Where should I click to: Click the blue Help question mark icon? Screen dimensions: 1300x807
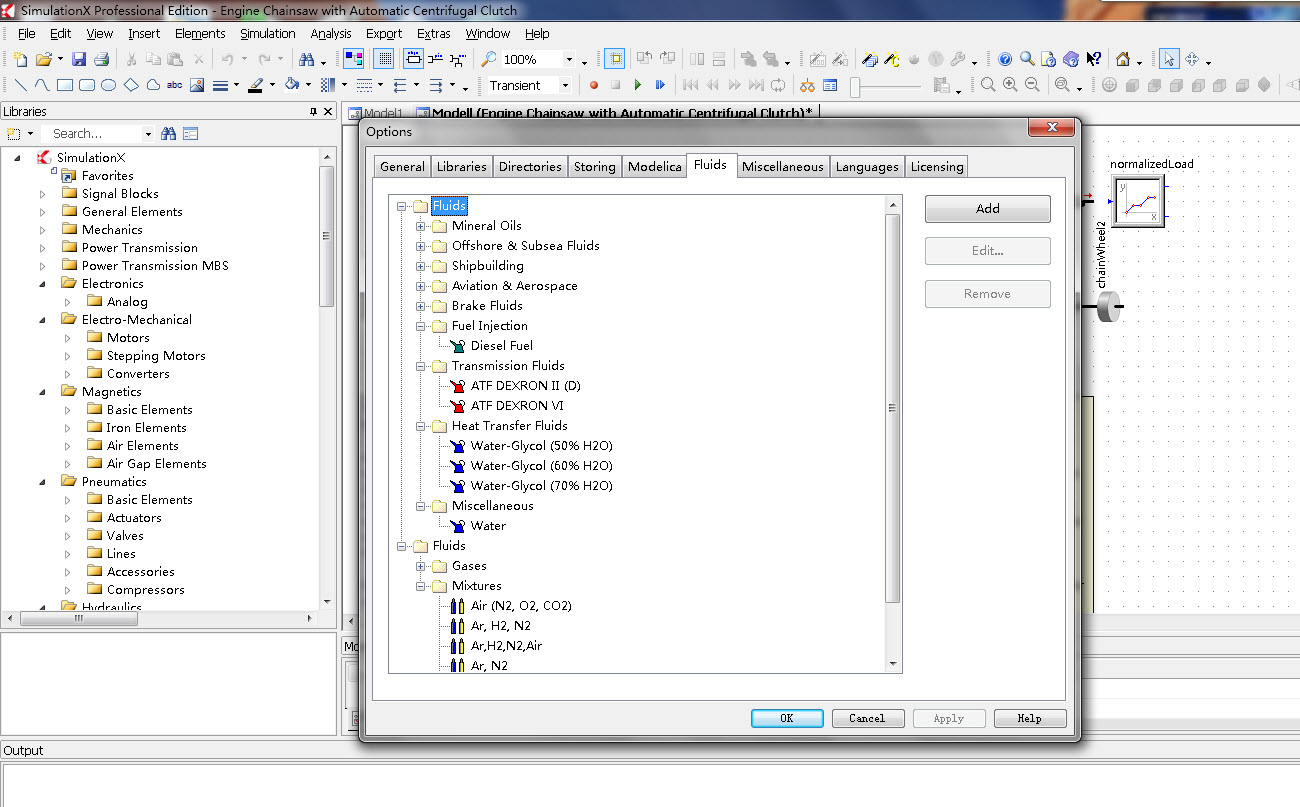click(x=1005, y=60)
